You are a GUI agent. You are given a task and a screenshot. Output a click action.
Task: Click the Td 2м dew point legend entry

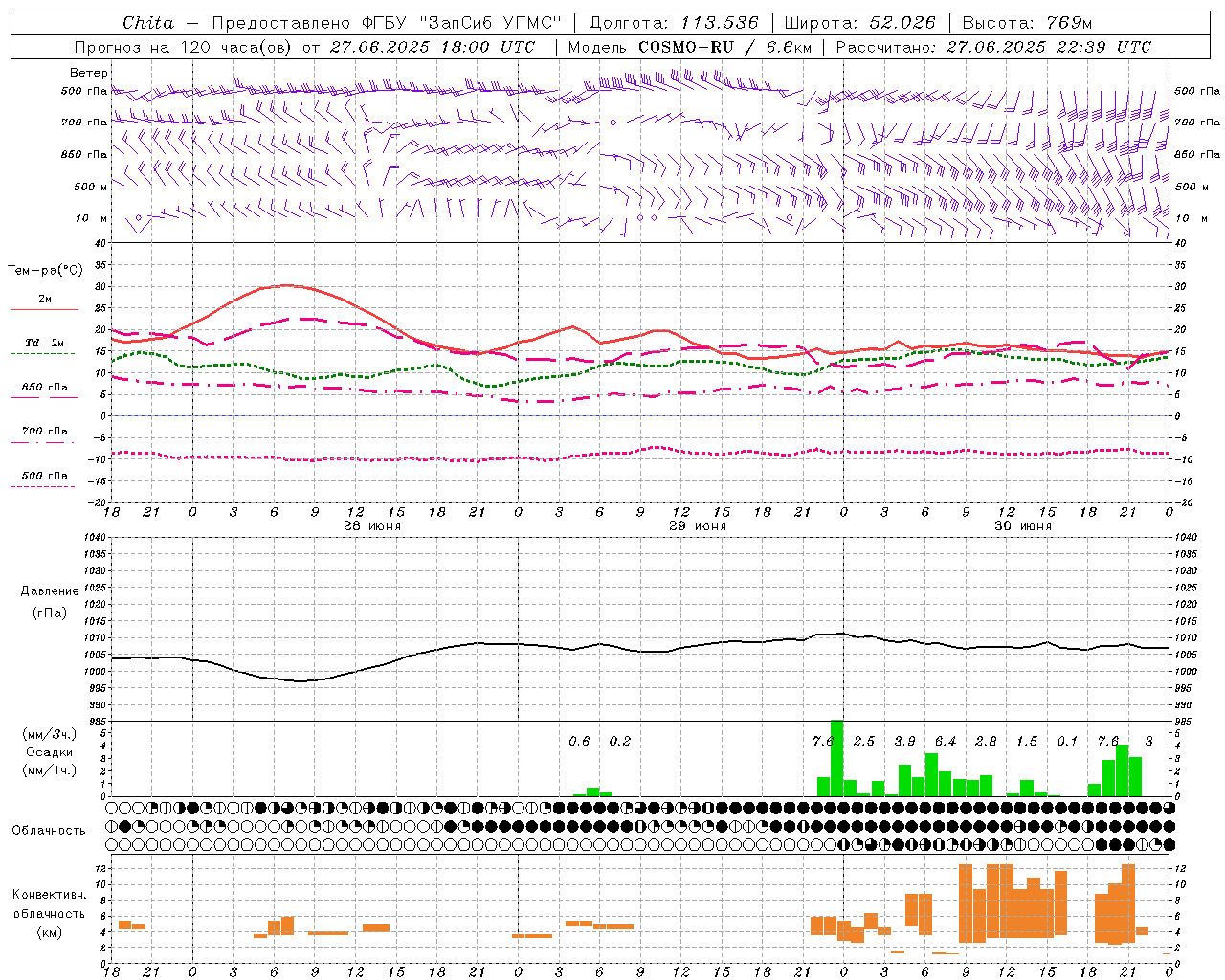pyautogui.click(x=44, y=343)
